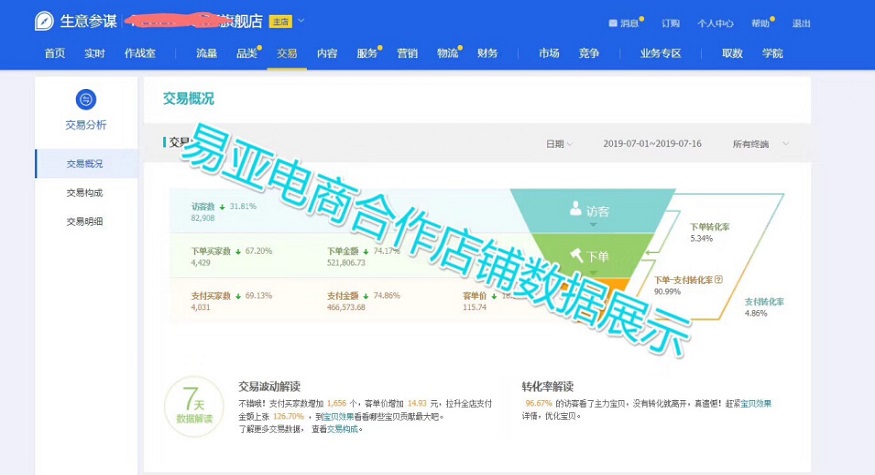This screenshot has height=475, width=875.
Task: Click the 交易分析 circular sidebar icon
Action: [x=86, y=99]
